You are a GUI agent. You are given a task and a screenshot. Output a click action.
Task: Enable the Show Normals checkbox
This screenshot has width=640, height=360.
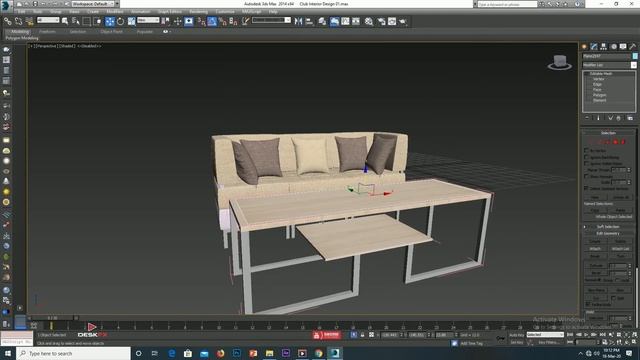586,176
